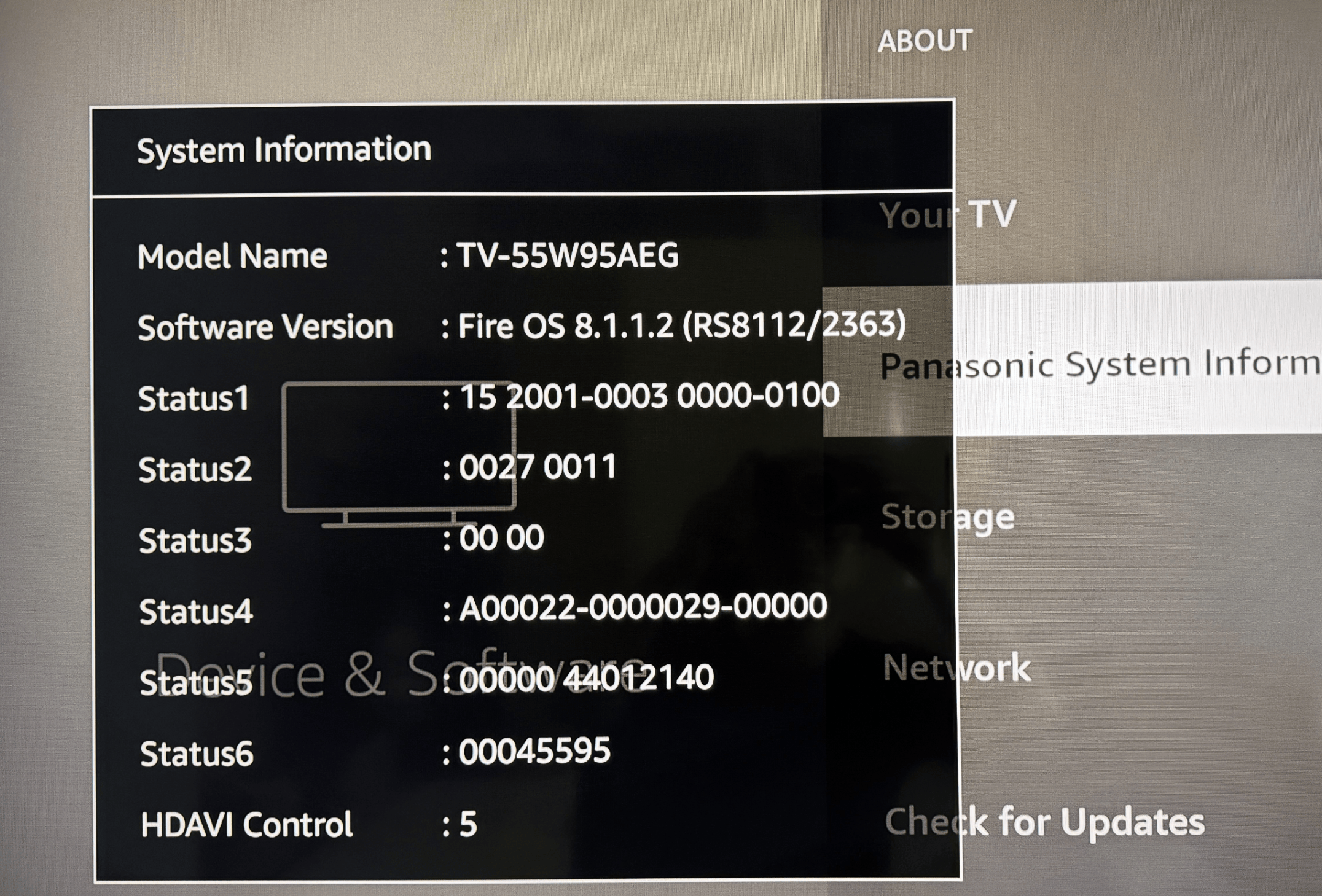Click the TV outline icon

[x=399, y=455]
